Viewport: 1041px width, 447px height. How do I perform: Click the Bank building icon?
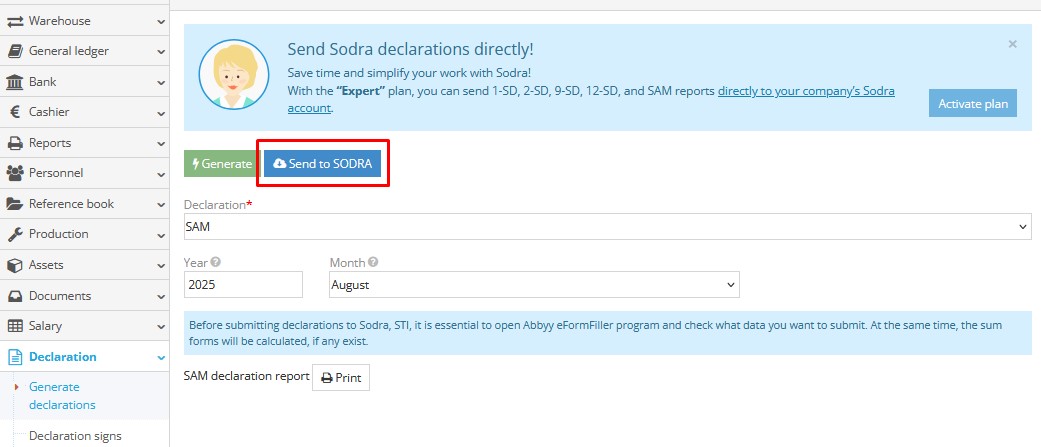coord(15,82)
